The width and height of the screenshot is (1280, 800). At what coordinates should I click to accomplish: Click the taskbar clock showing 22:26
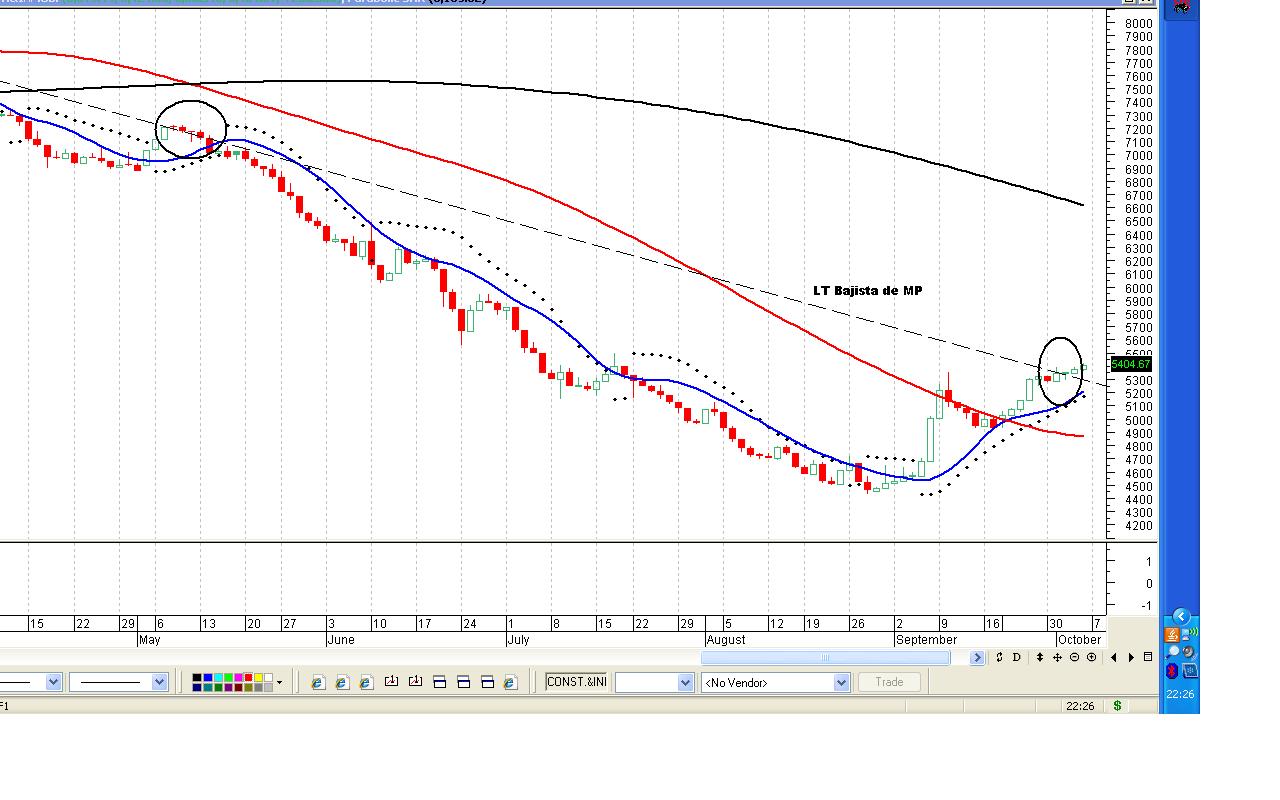[1180, 694]
